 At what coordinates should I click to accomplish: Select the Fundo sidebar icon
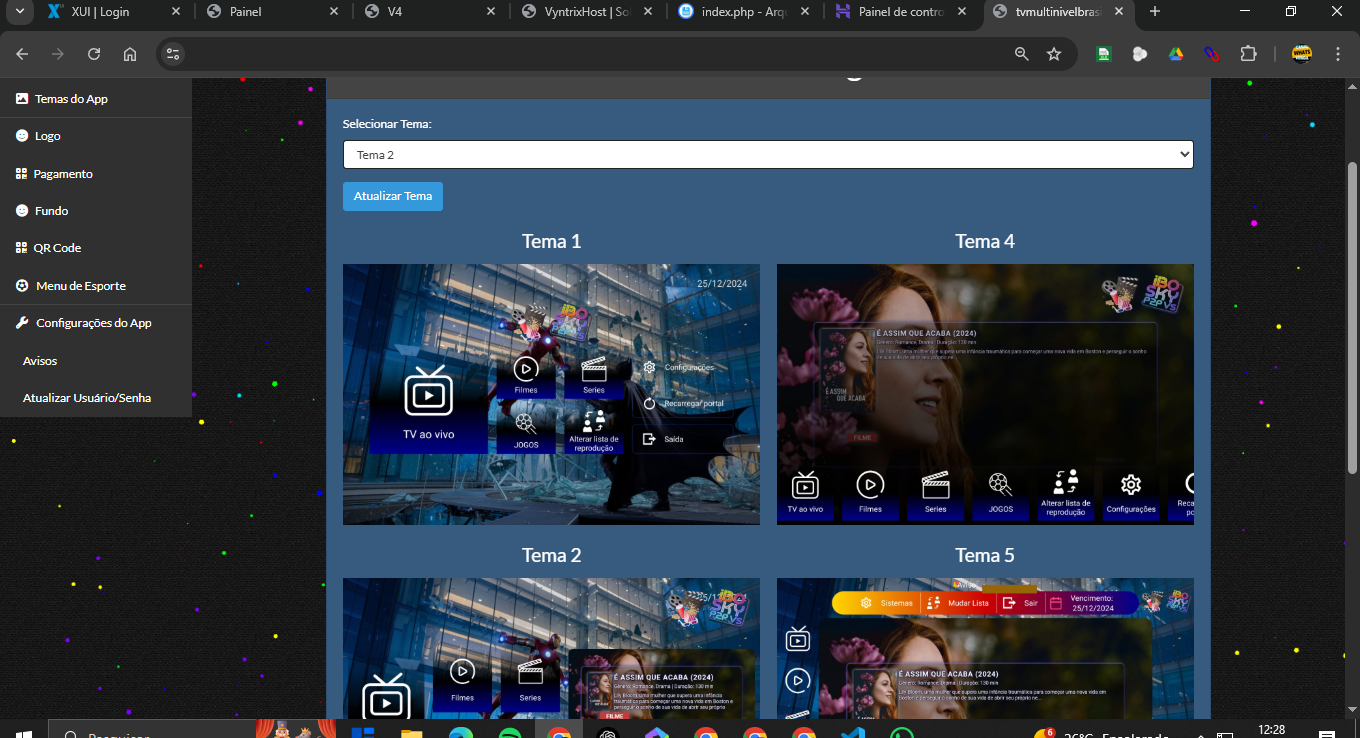coord(22,211)
